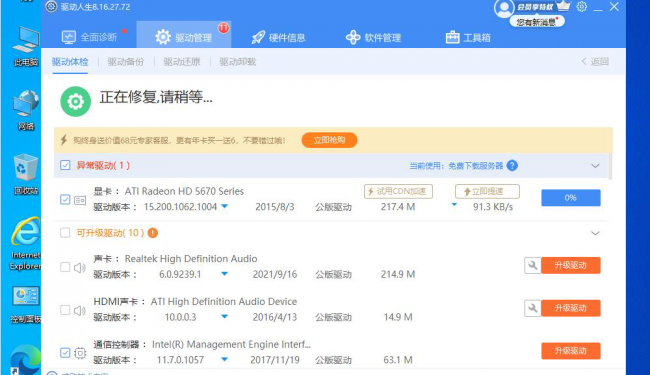Click the red 11 badge on 驱动管理
Screen dimensions: 650x375
coord(223,28)
